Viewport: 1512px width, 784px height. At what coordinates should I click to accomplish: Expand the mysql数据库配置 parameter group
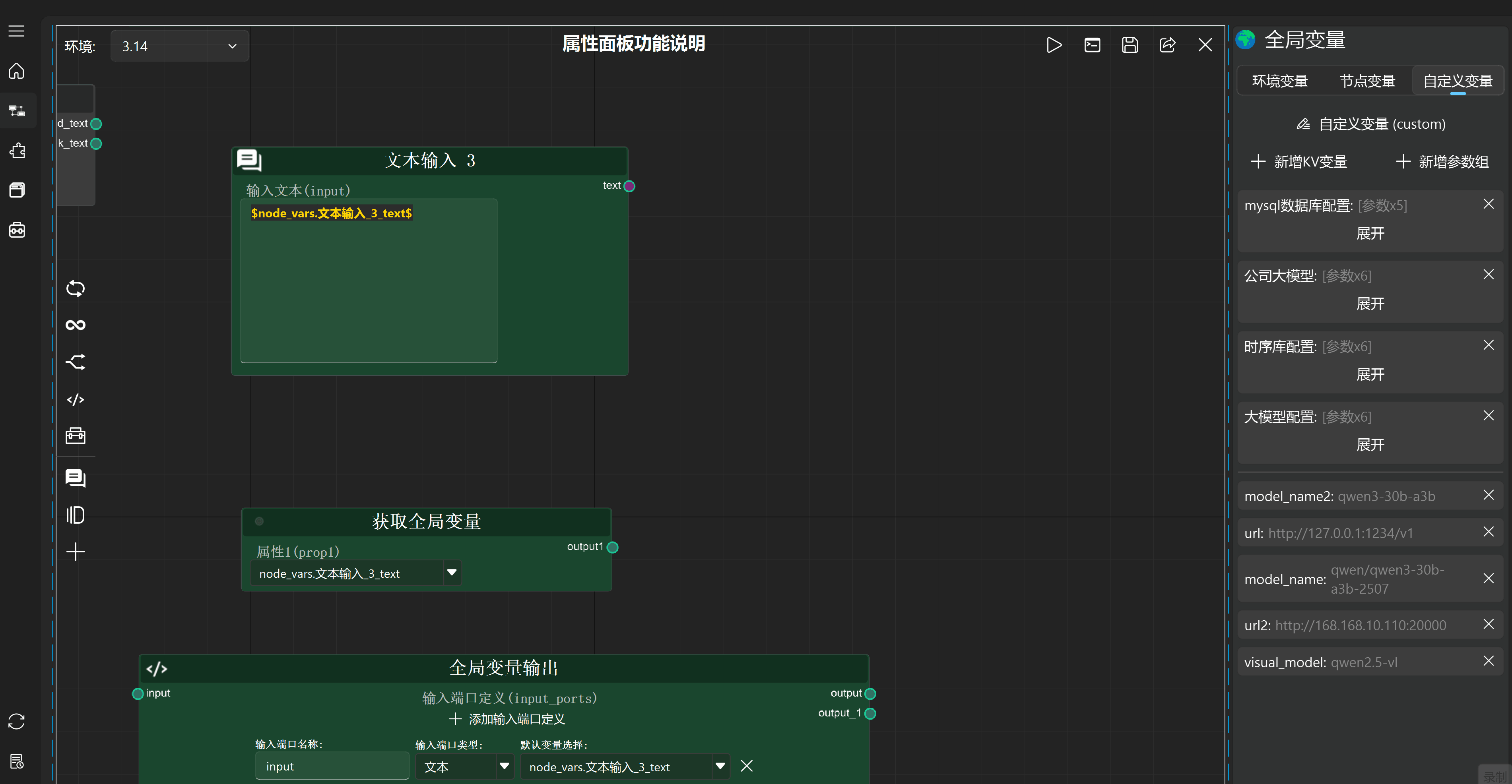(x=1370, y=234)
